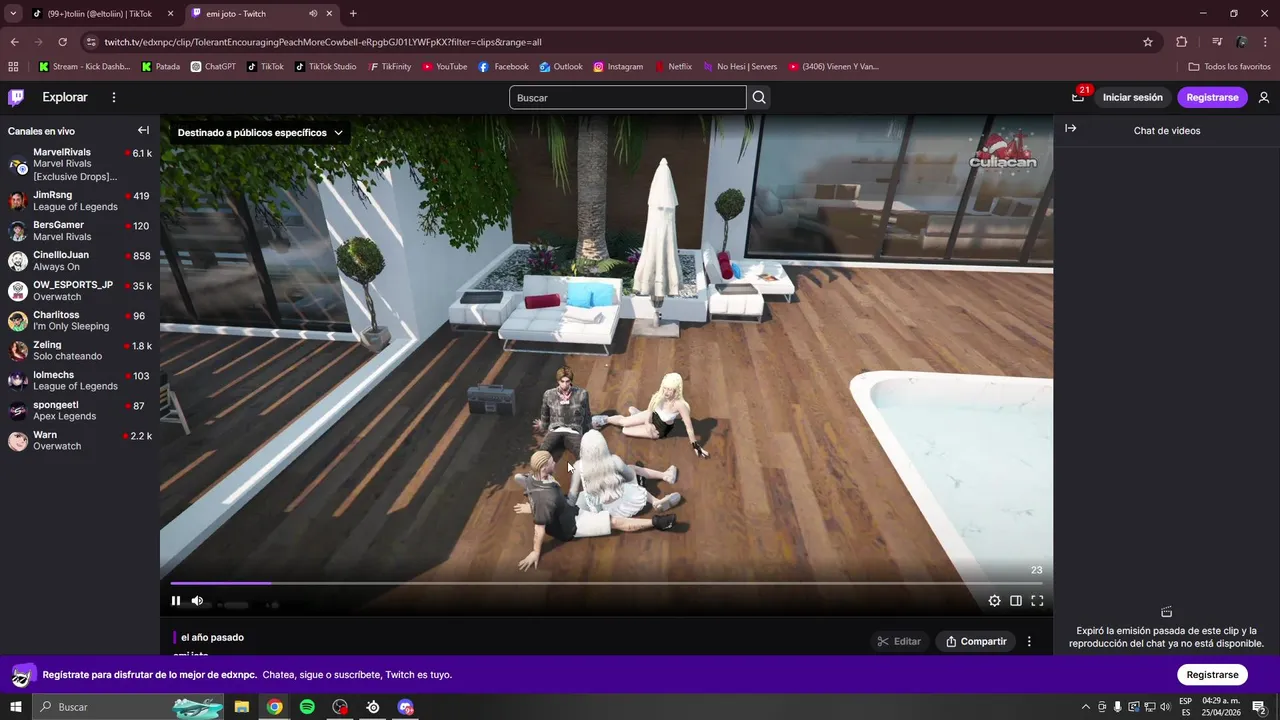The height and width of the screenshot is (720, 1280).
Task: Open the No Hesi | Servers bookmark
Action: pos(739,67)
